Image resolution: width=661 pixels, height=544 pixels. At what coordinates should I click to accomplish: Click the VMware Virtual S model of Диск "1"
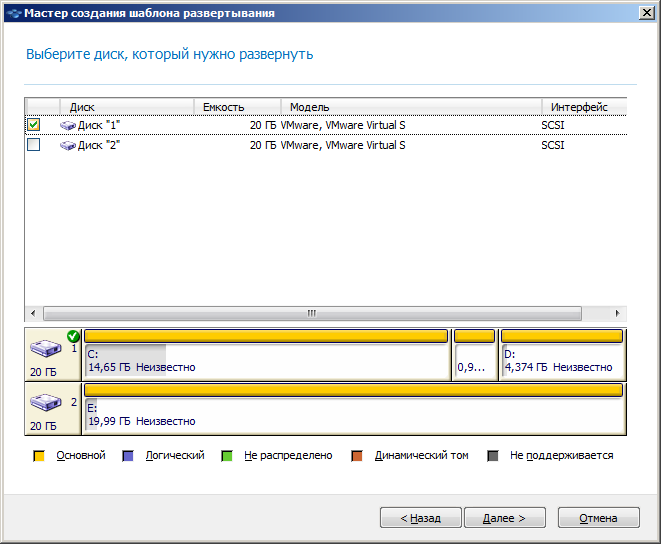tap(343, 125)
